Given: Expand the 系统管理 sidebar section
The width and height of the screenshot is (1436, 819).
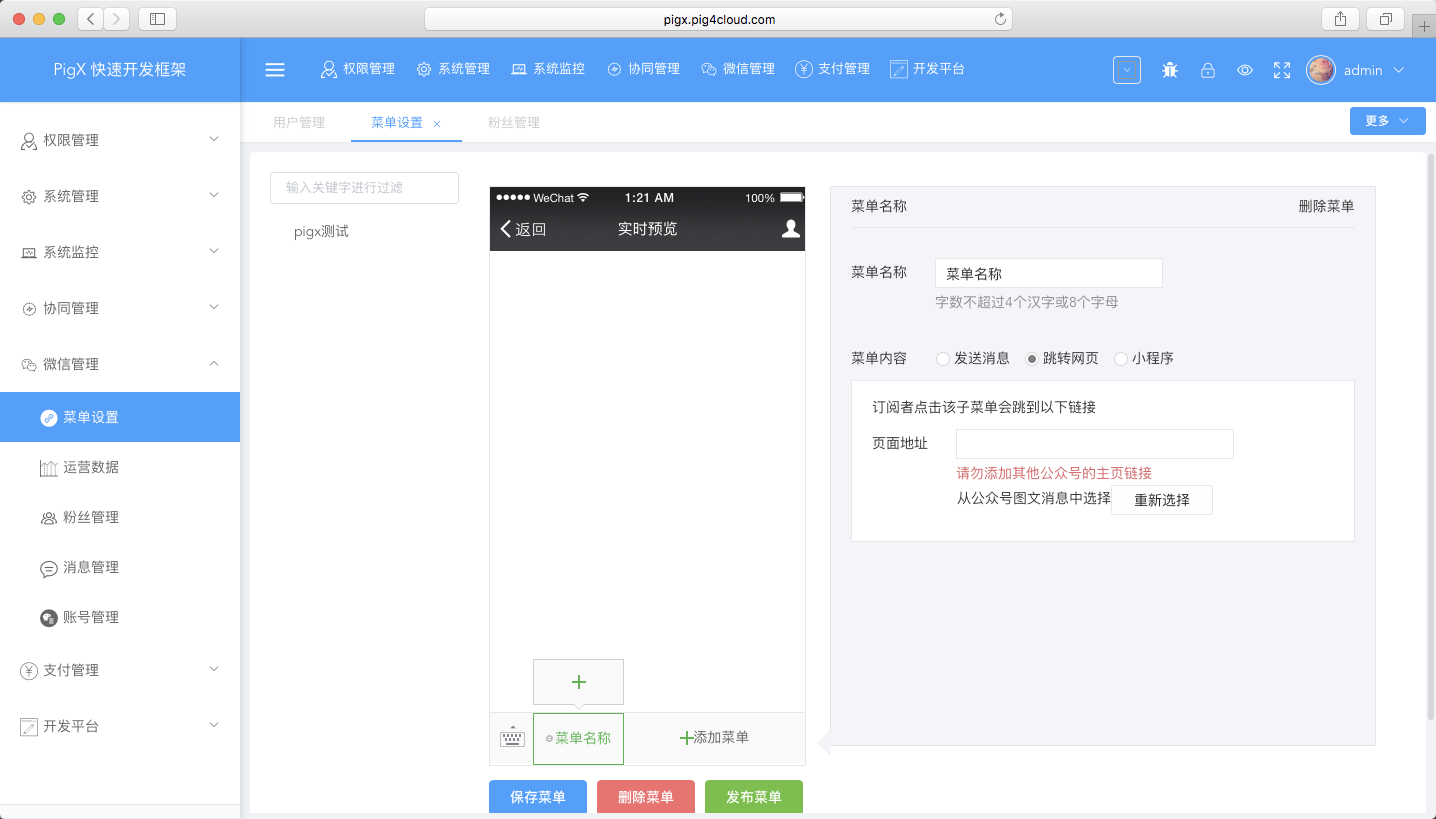Looking at the screenshot, I should coord(120,196).
